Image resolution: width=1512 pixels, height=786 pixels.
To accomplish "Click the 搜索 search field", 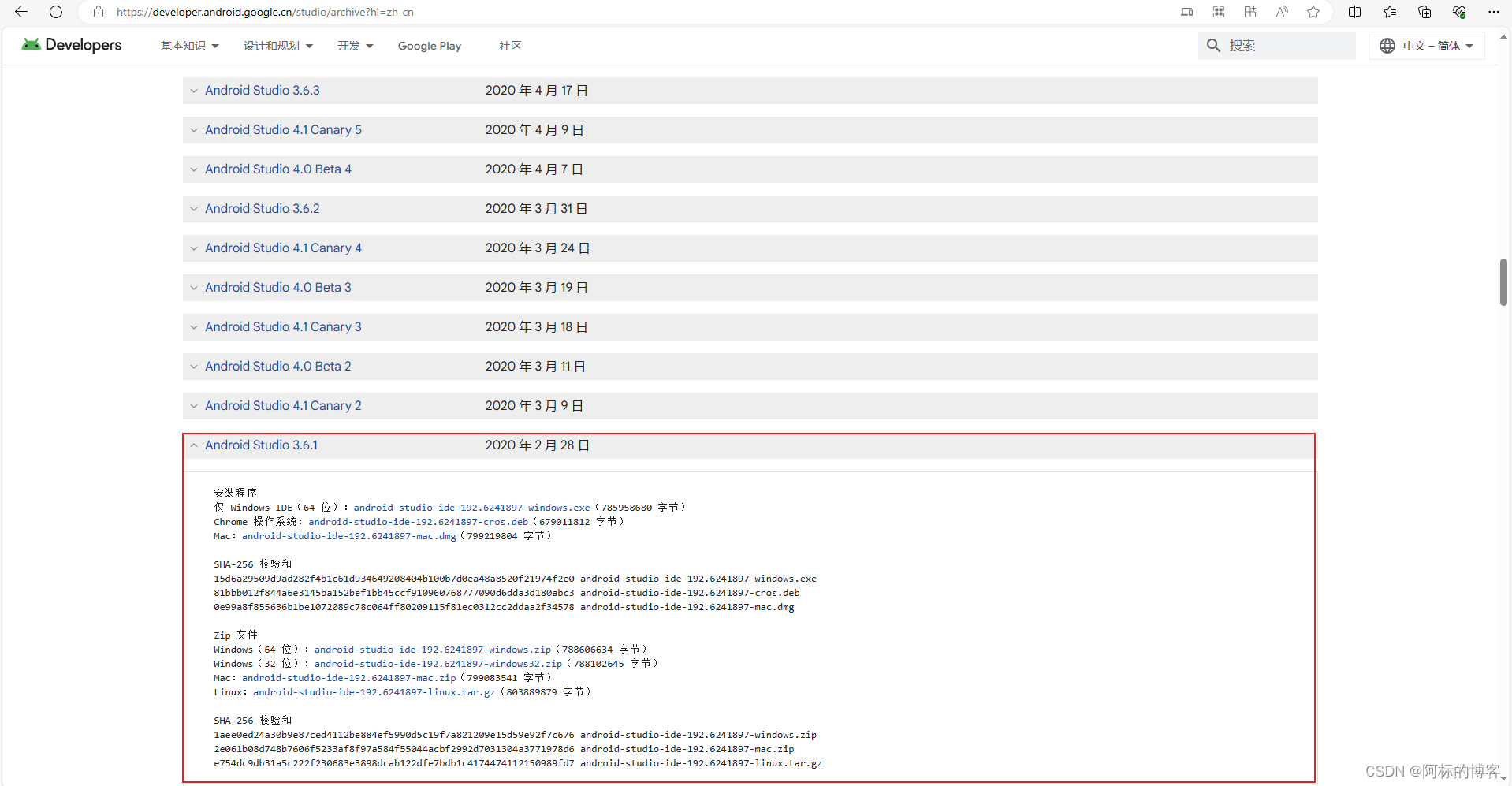I will click(x=1277, y=46).
